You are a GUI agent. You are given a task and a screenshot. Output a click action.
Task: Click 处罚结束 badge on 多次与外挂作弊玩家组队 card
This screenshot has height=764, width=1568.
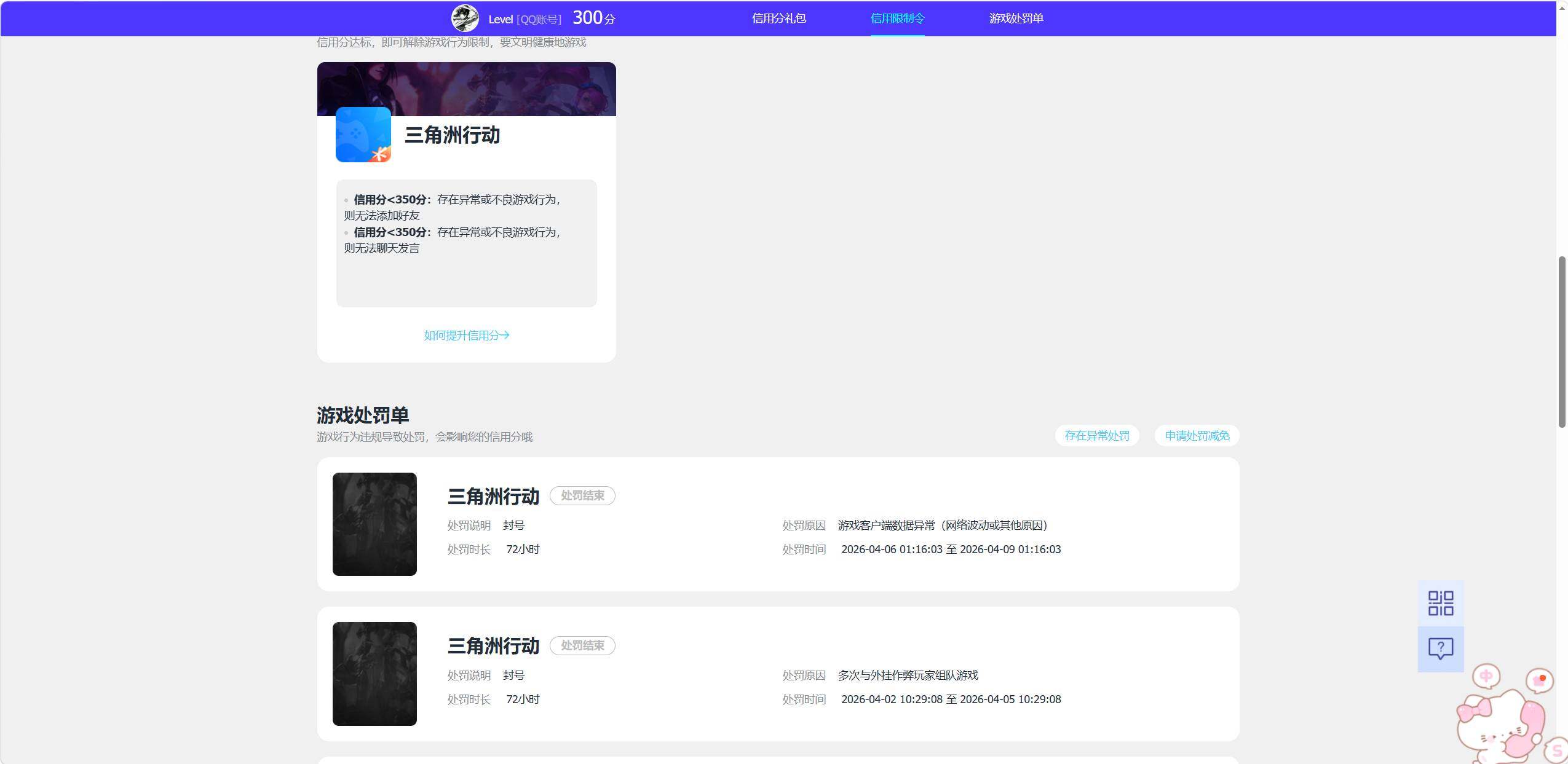(x=582, y=645)
